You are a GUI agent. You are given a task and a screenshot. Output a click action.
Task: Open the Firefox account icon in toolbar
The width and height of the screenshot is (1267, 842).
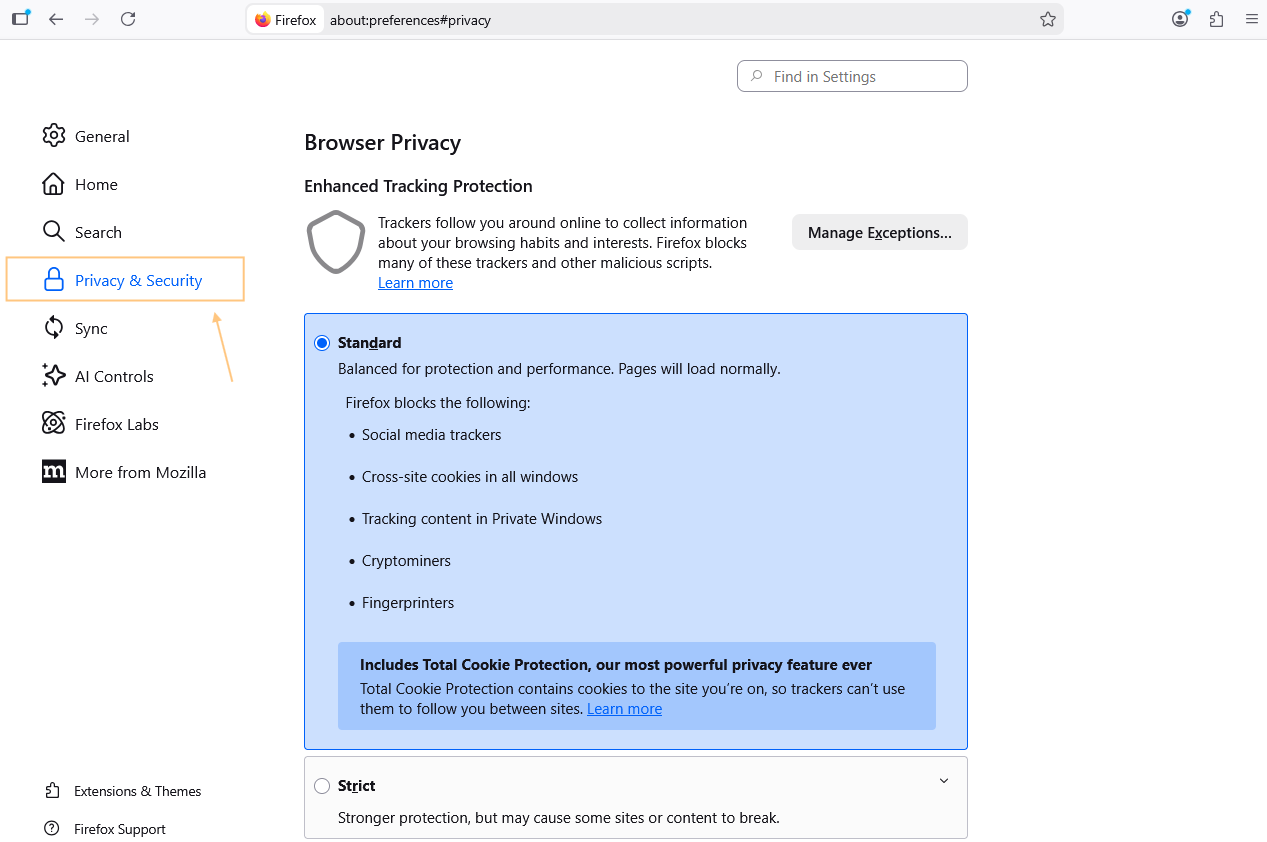[x=1180, y=19]
